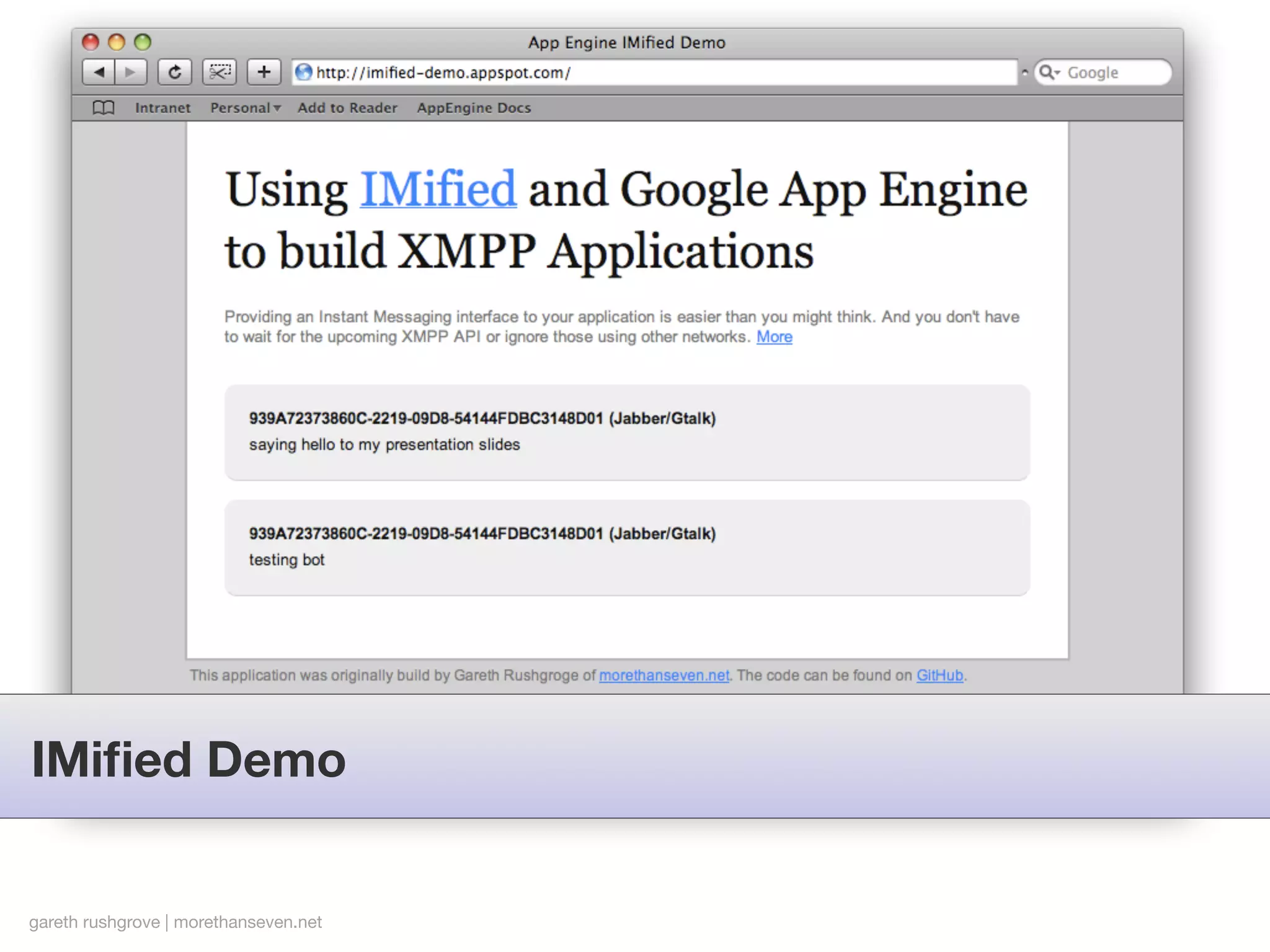Open the AppEngine Docs bookmark
This screenshot has height=952, width=1270.
tap(474, 108)
